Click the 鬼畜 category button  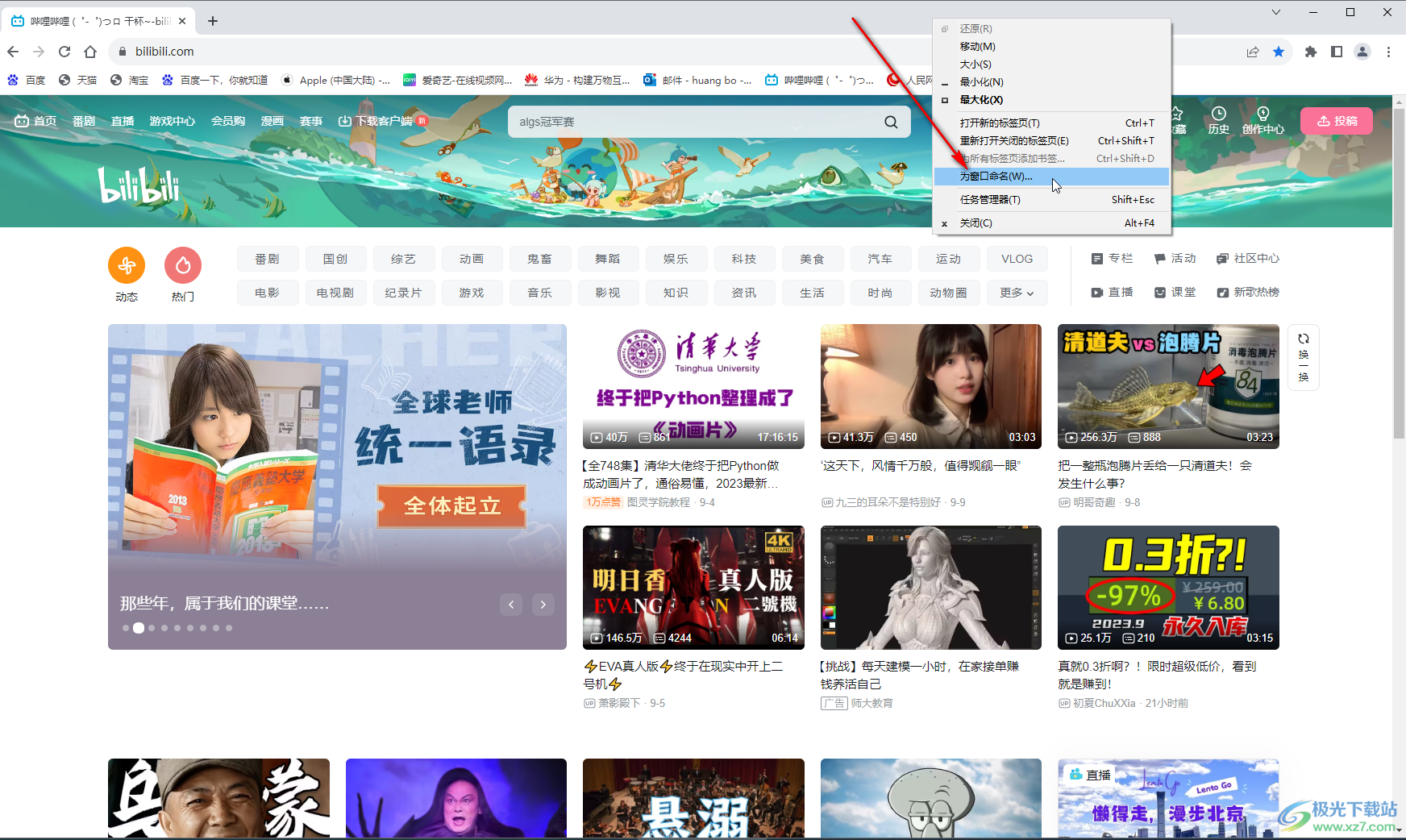point(539,259)
